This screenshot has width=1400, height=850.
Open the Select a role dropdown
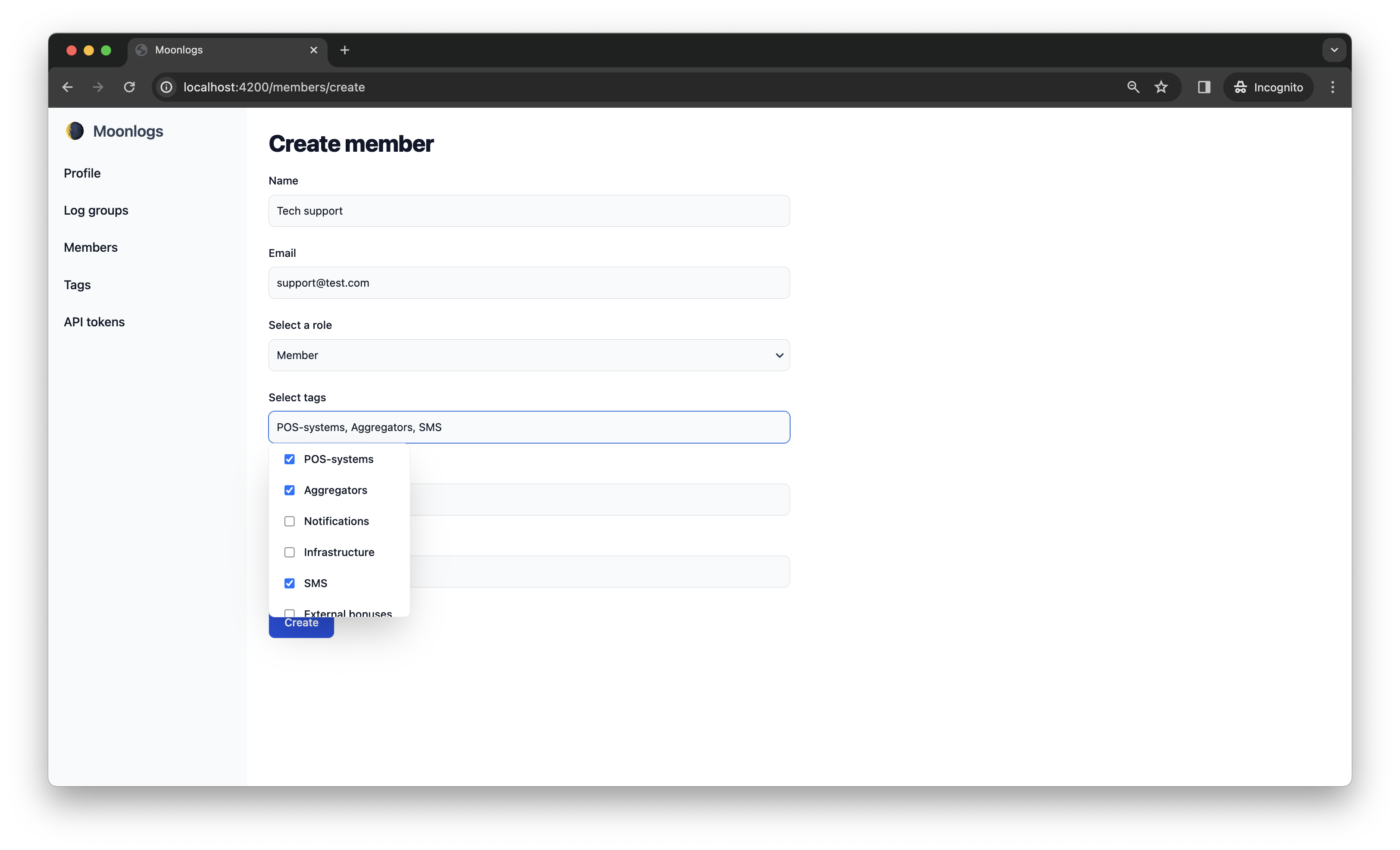(x=528, y=355)
